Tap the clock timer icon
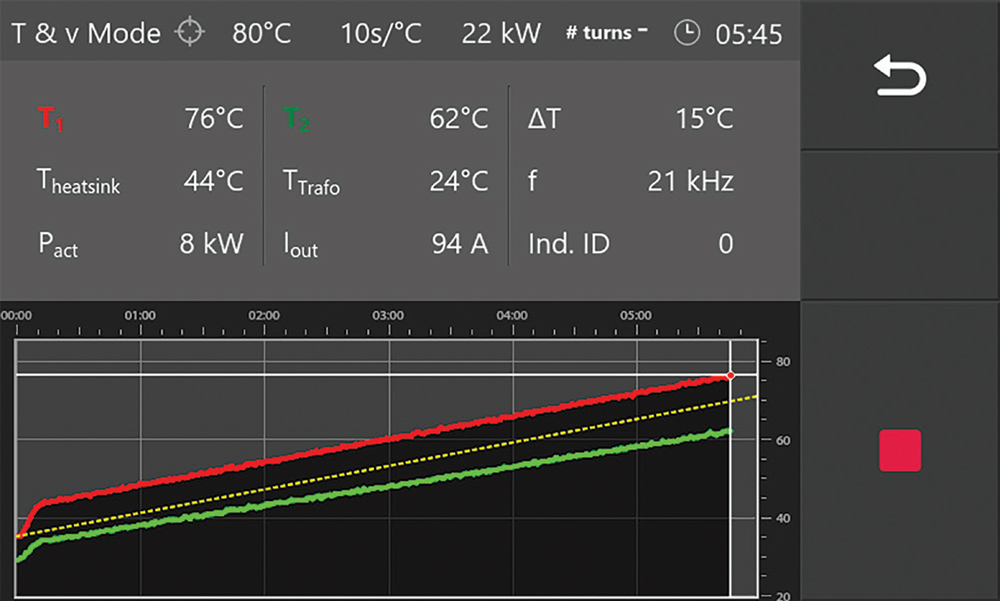The height and width of the screenshot is (601, 1000). pos(687,33)
